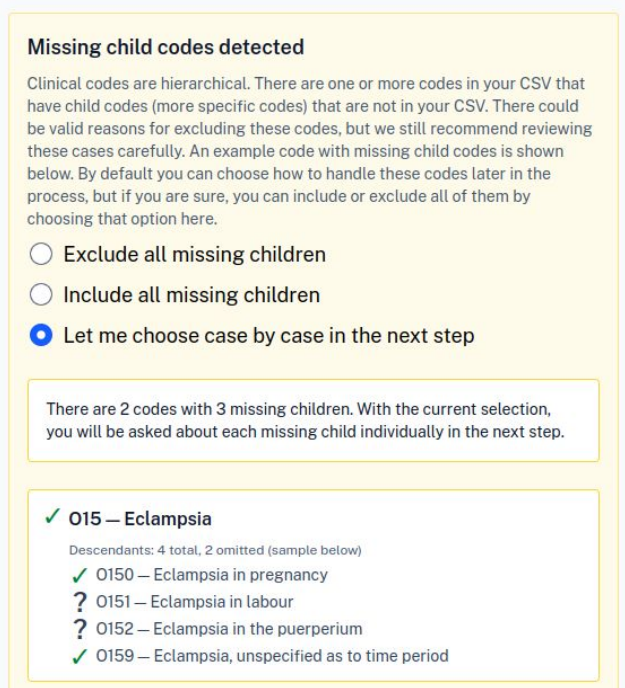The width and height of the screenshot is (625, 688).
Task: Click the Descendants: 4 total, 2 omitted line
Action: (x=215, y=550)
